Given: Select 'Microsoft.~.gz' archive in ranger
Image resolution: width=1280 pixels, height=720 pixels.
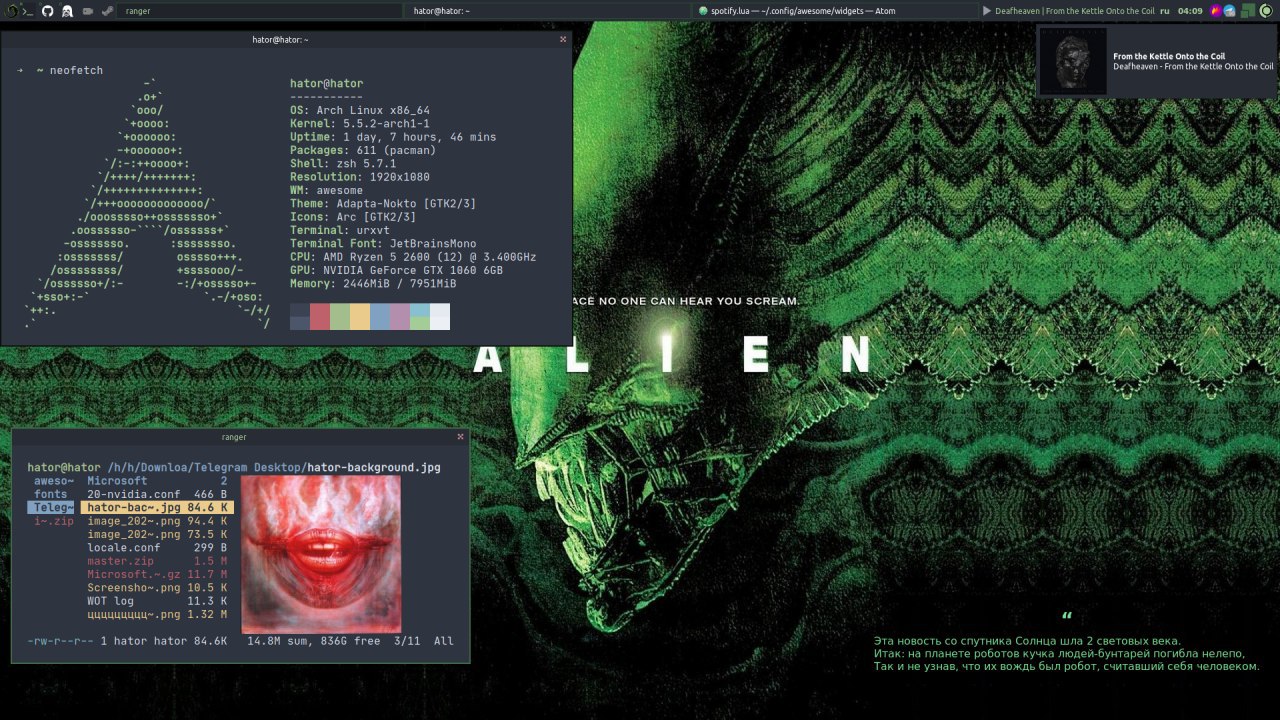Looking at the screenshot, I should coord(157,574).
